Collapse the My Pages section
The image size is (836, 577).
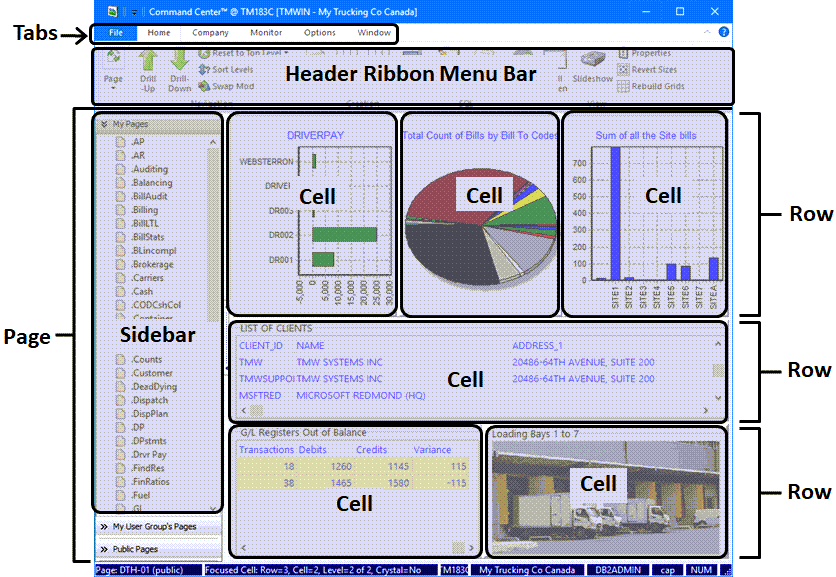pos(104,125)
